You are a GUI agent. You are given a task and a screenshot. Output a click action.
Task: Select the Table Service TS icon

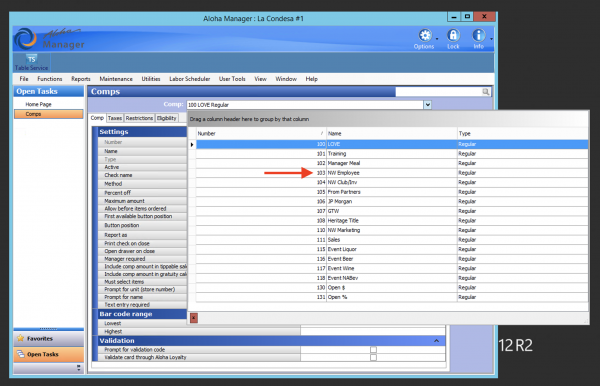(x=31, y=59)
